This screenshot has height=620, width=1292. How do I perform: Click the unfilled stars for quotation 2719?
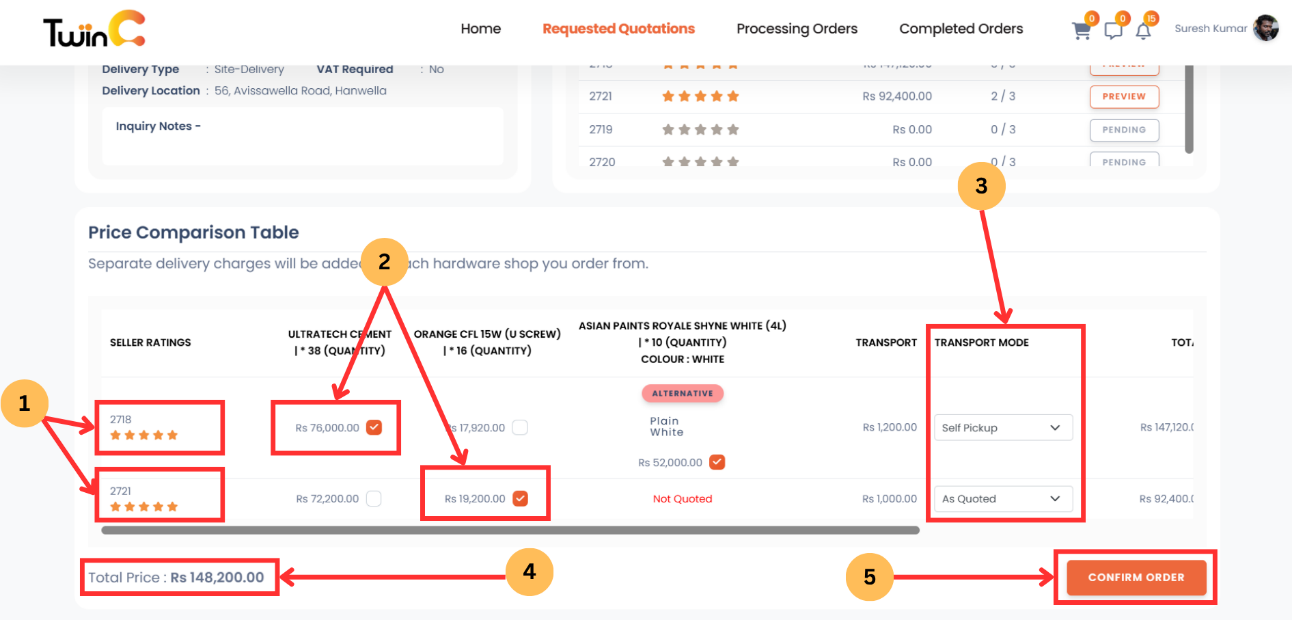coord(700,128)
